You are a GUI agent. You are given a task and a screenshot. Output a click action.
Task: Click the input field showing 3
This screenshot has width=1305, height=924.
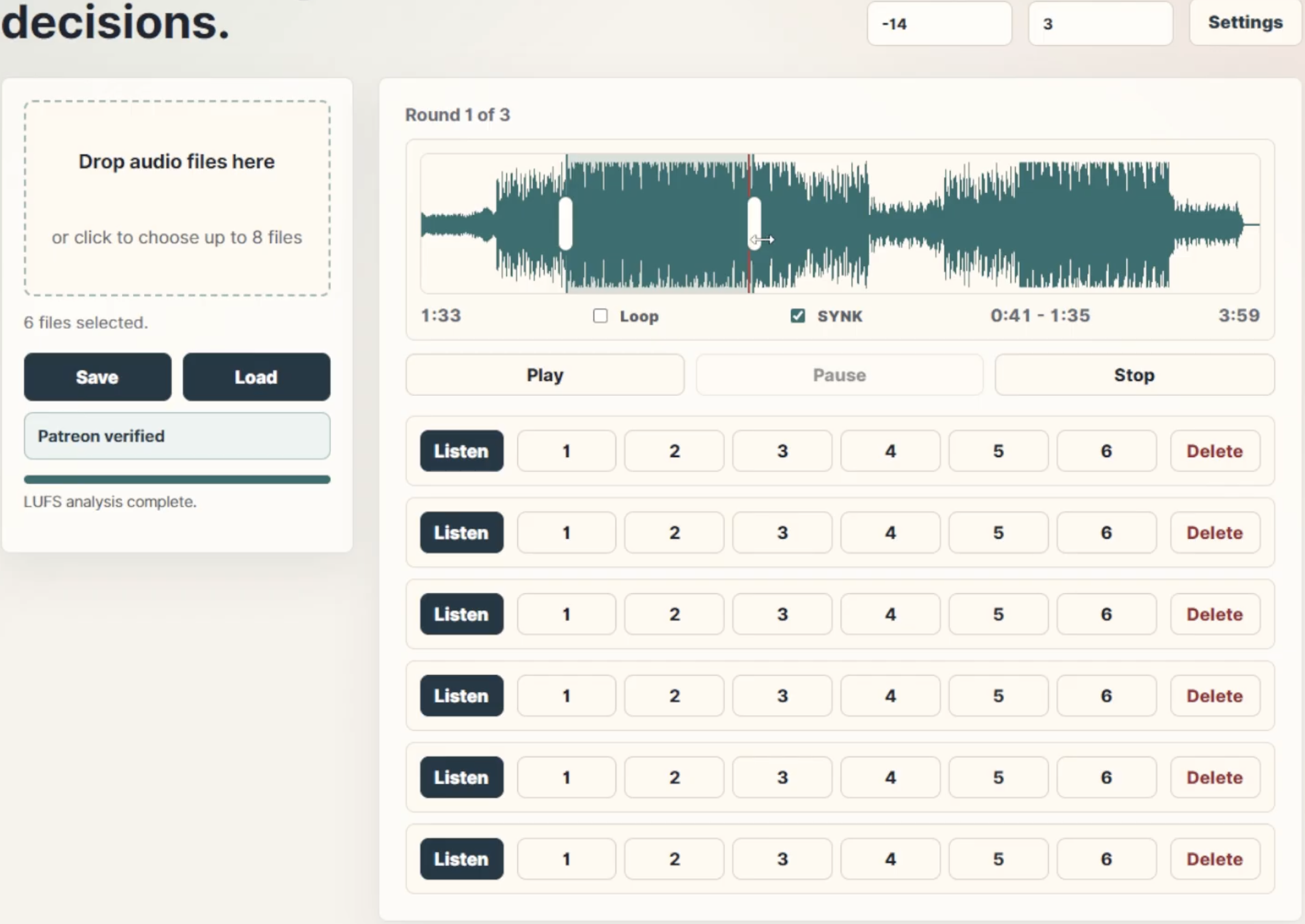(1100, 23)
